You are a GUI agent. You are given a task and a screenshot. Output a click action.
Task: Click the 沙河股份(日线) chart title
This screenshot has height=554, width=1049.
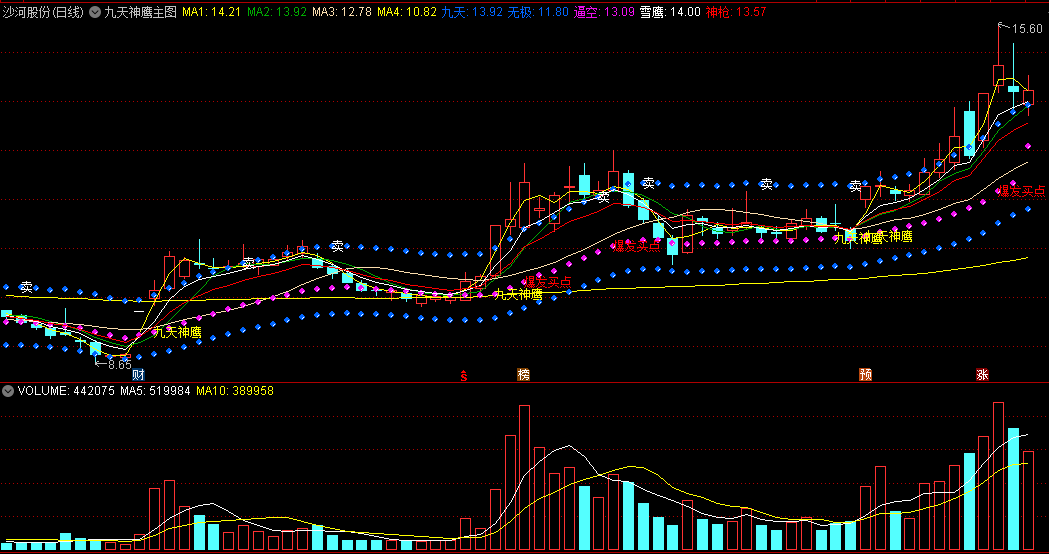pyautogui.click(x=43, y=12)
